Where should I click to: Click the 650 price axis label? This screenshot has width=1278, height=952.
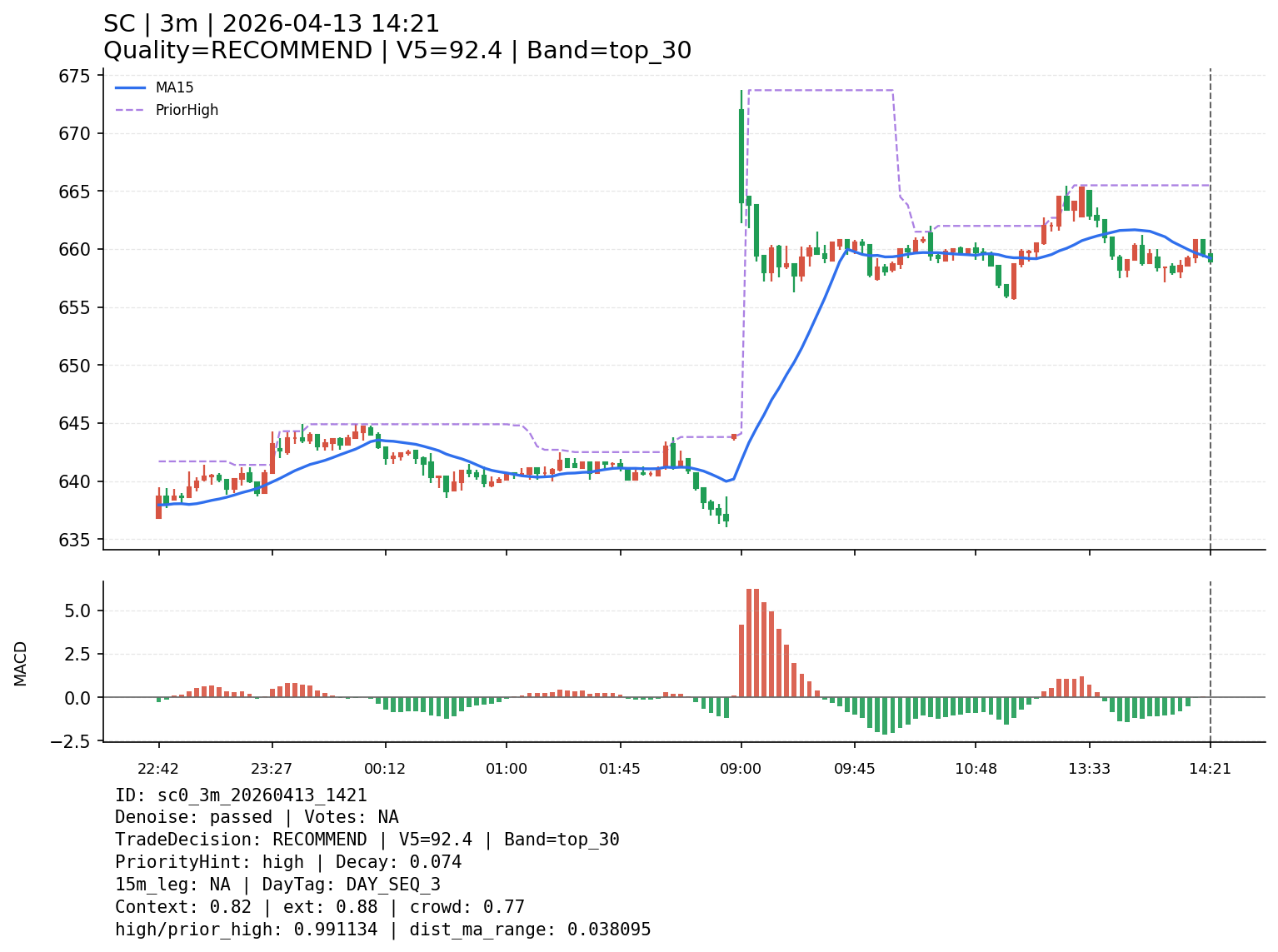(76, 366)
